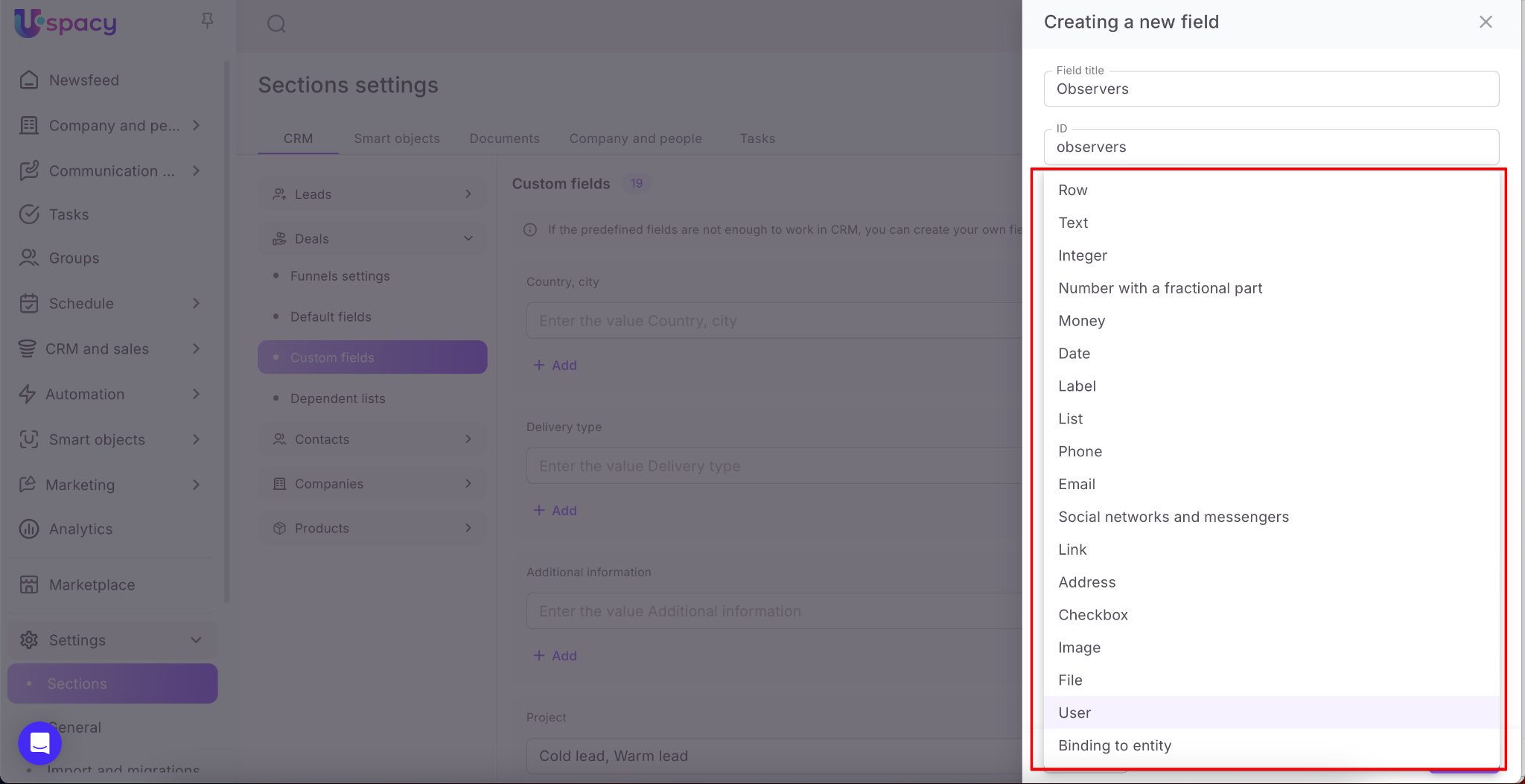Open the chat support bubble icon
This screenshot has height=784, width=1525.
(x=39, y=742)
